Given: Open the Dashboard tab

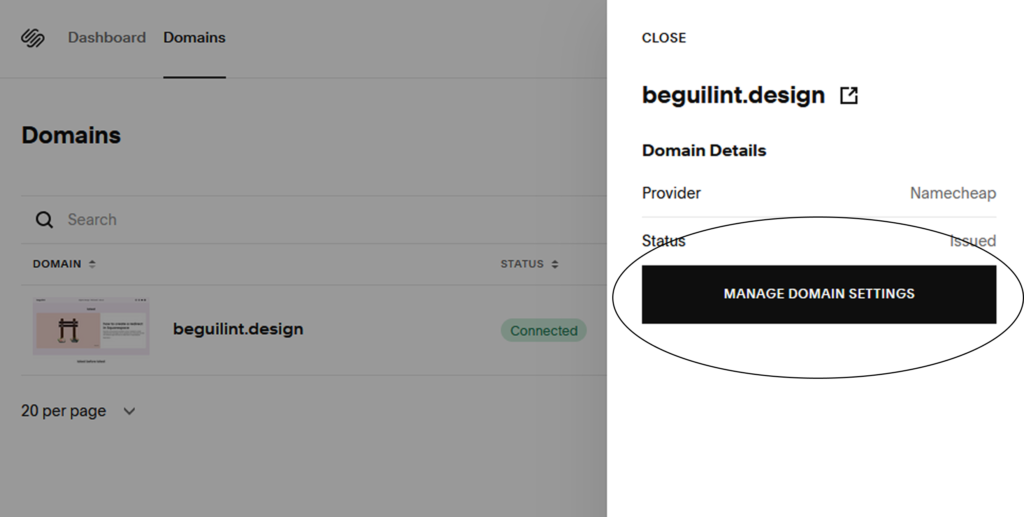Looking at the screenshot, I should click(107, 38).
